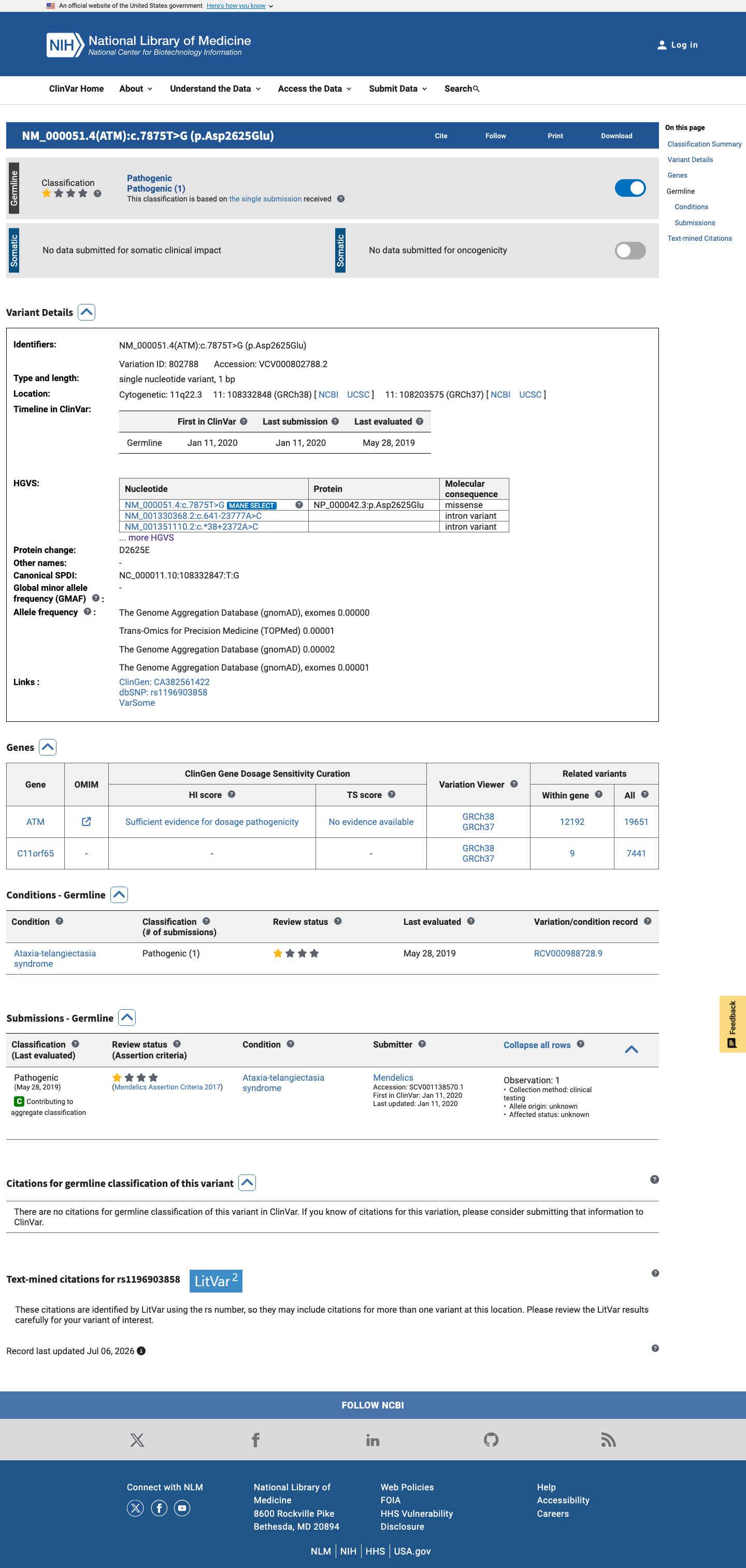The width and height of the screenshot is (746, 1568).
Task: Open NCBI X (Twitter) icon in follow bar
Action: pyautogui.click(x=137, y=1440)
